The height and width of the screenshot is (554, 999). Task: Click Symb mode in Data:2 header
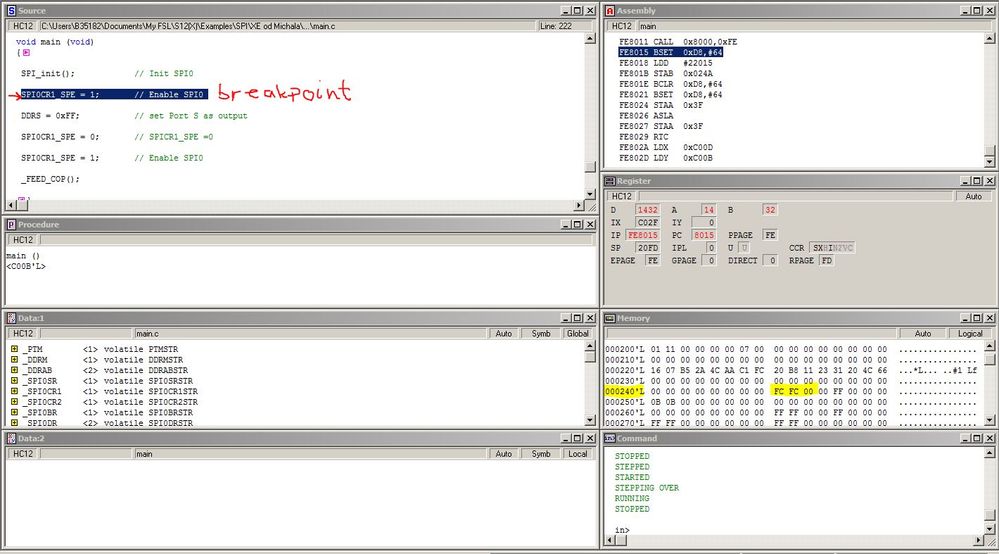click(x=541, y=454)
